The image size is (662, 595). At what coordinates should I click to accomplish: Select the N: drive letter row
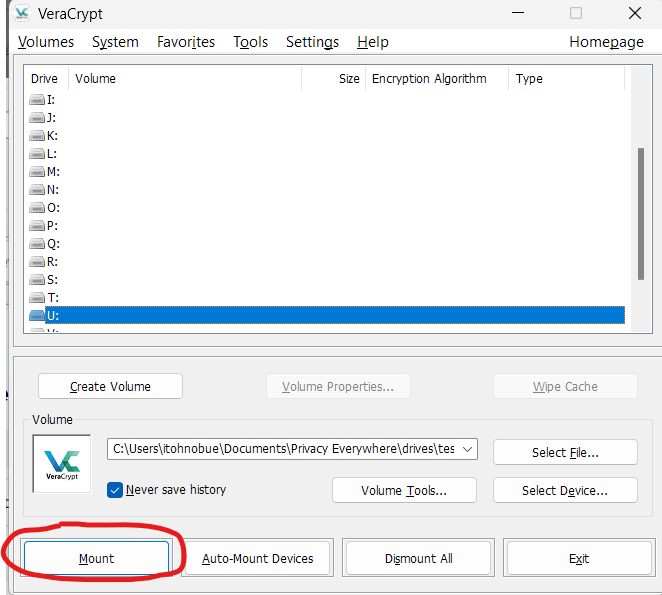click(327, 190)
